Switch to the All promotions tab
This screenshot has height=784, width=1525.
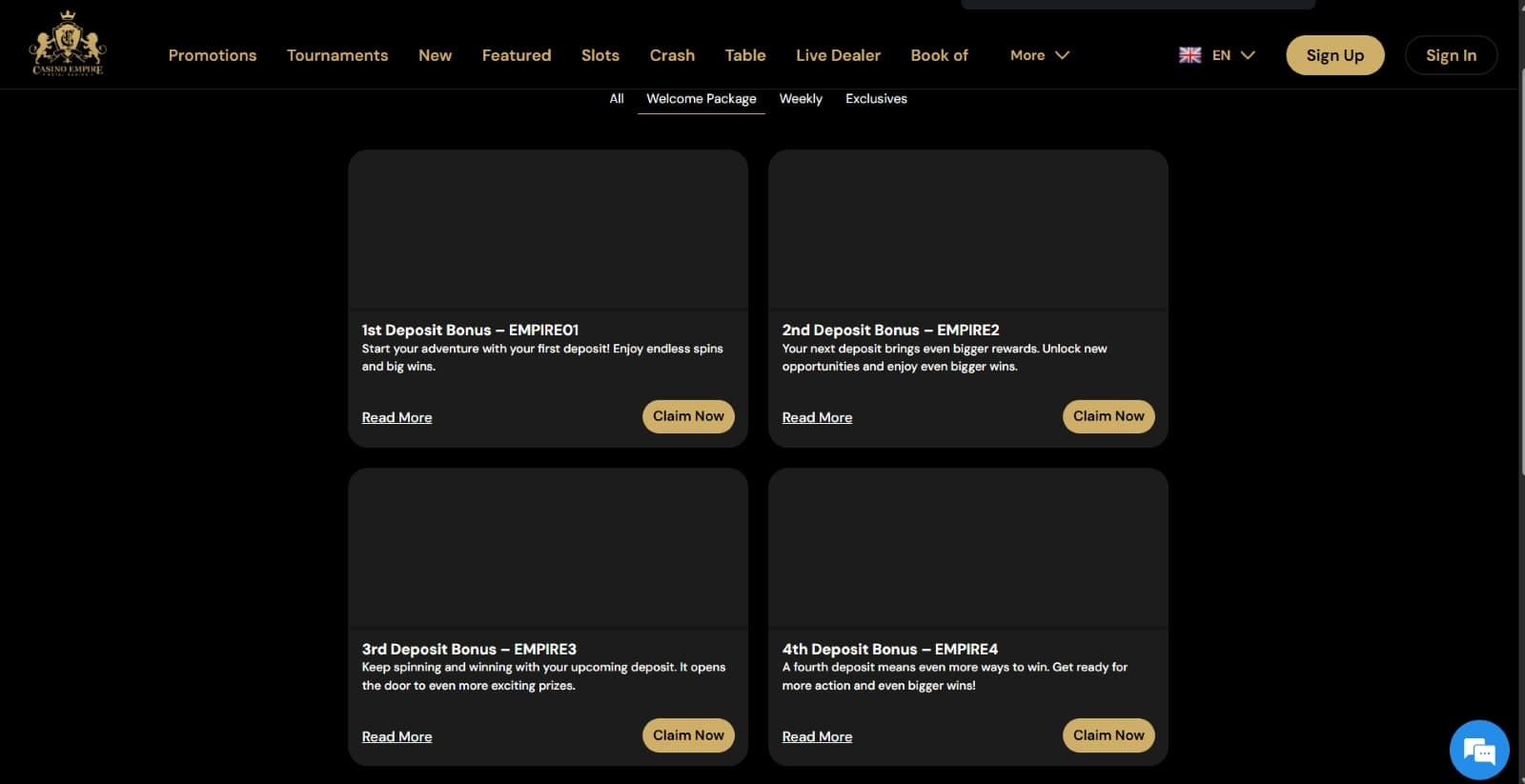pos(617,99)
